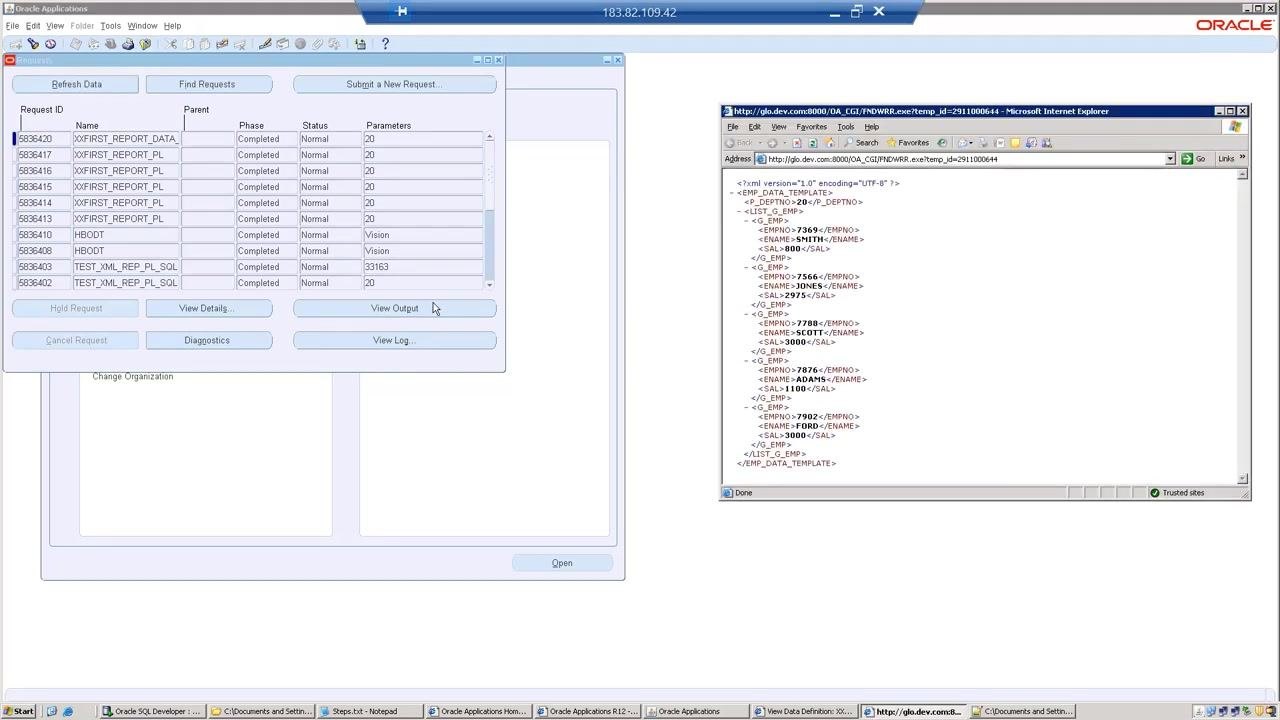Viewport: 1280px width, 720px height.
Task: Click the Go button next to address bar
Action: coord(1193,159)
